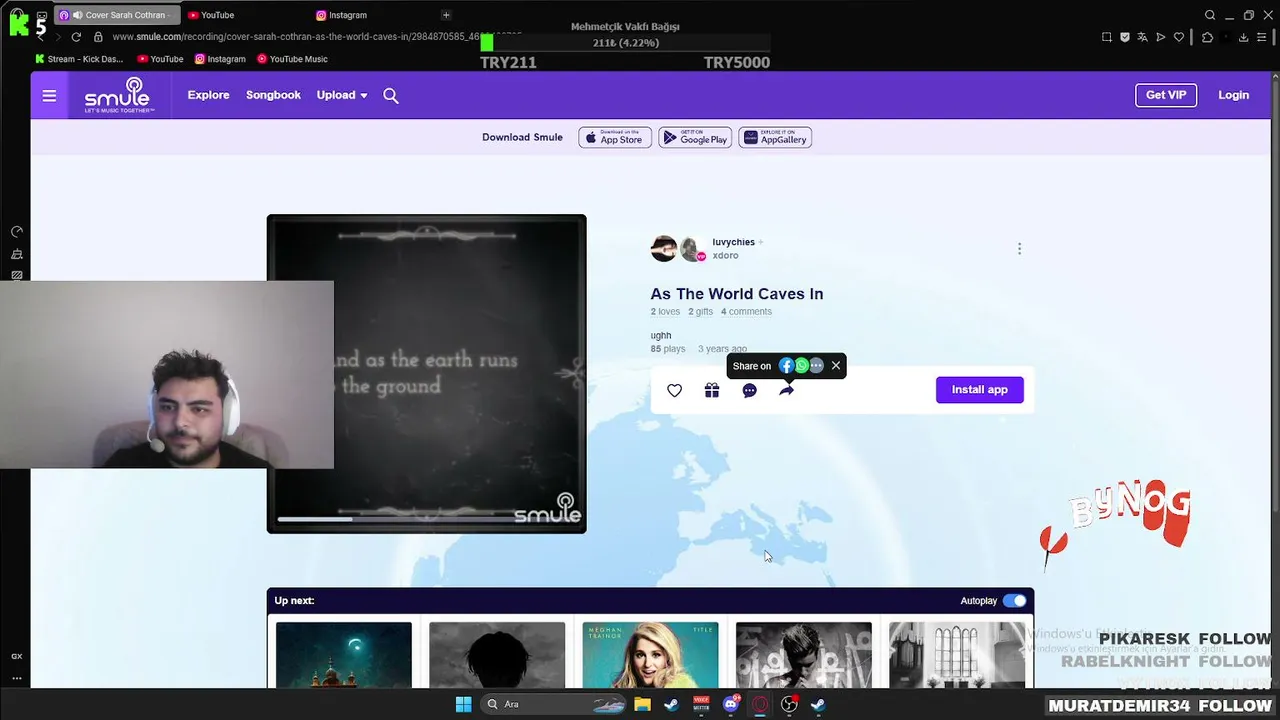Open the browser easy setup menu
The height and width of the screenshot is (720, 1280).
click(1263, 37)
